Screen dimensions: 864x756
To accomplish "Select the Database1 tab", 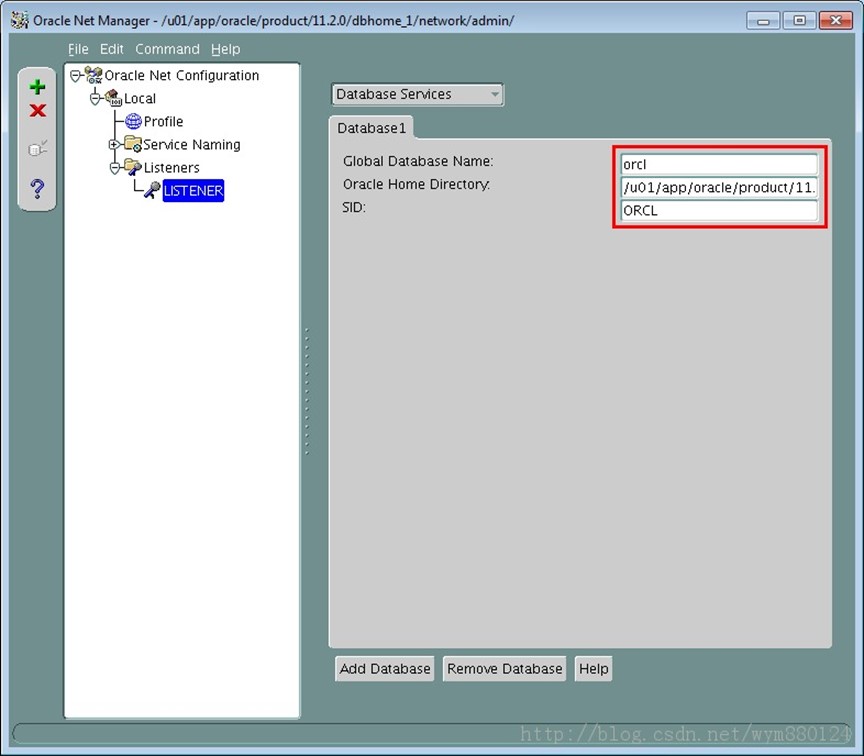I will [x=371, y=128].
